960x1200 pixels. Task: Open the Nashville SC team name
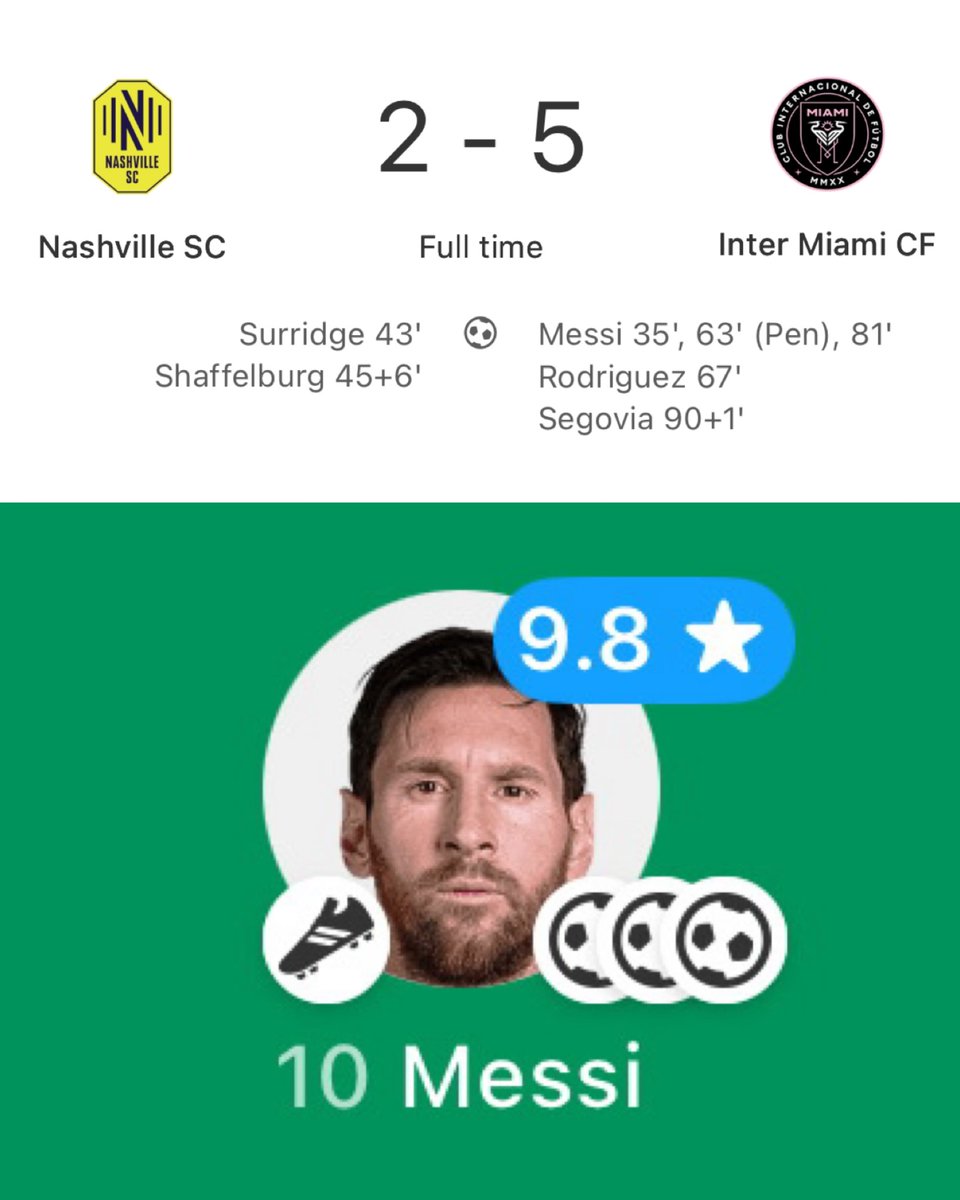tap(132, 247)
